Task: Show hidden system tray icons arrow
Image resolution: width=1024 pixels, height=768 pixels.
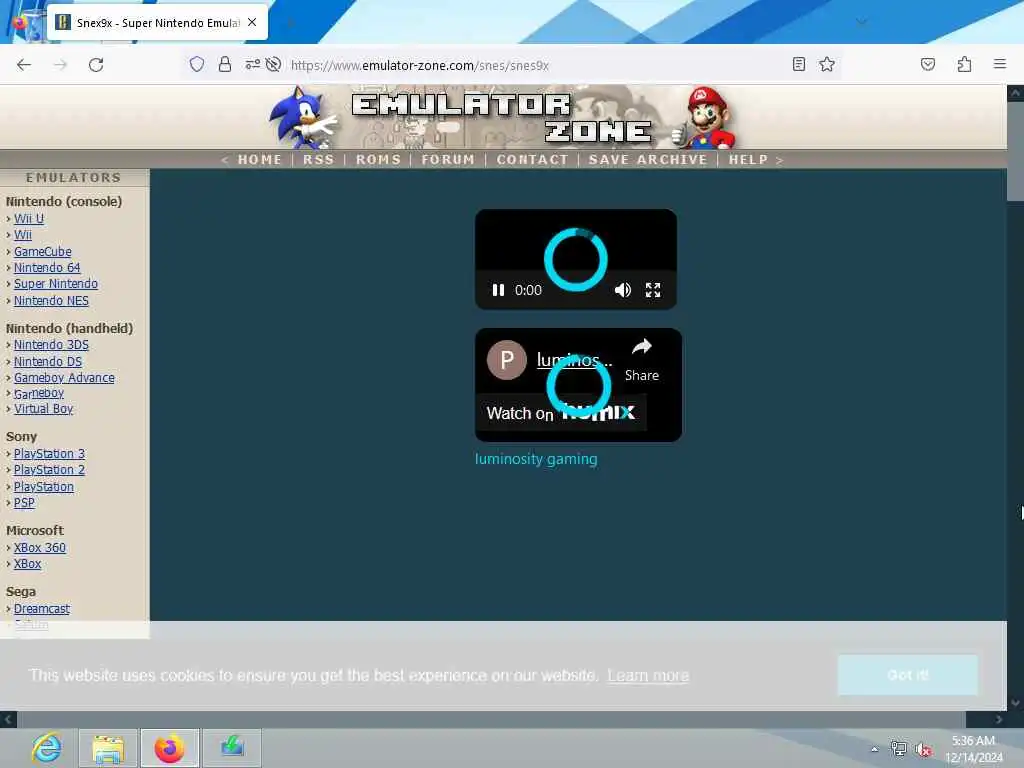Action: tap(874, 749)
